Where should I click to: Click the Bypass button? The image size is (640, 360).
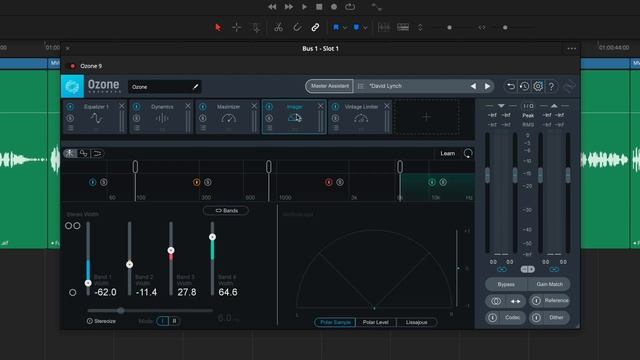(x=506, y=284)
